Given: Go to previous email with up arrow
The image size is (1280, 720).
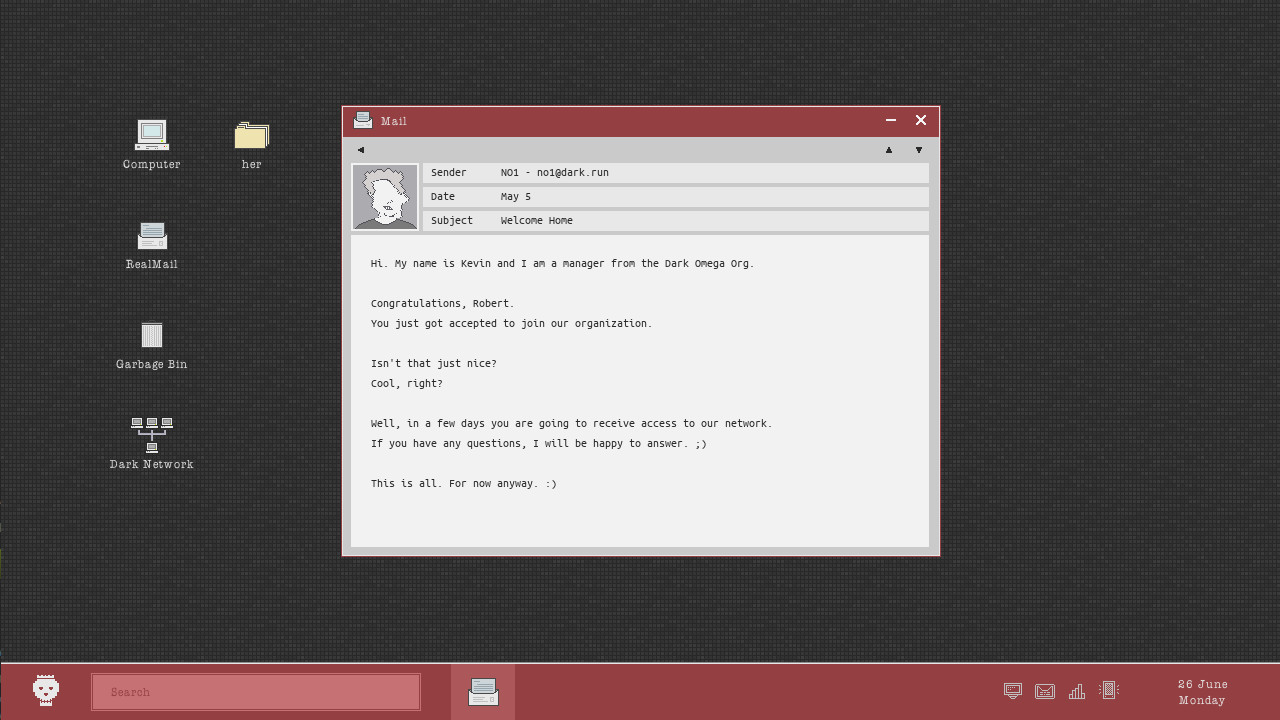Looking at the screenshot, I should pyautogui.click(x=889, y=150).
